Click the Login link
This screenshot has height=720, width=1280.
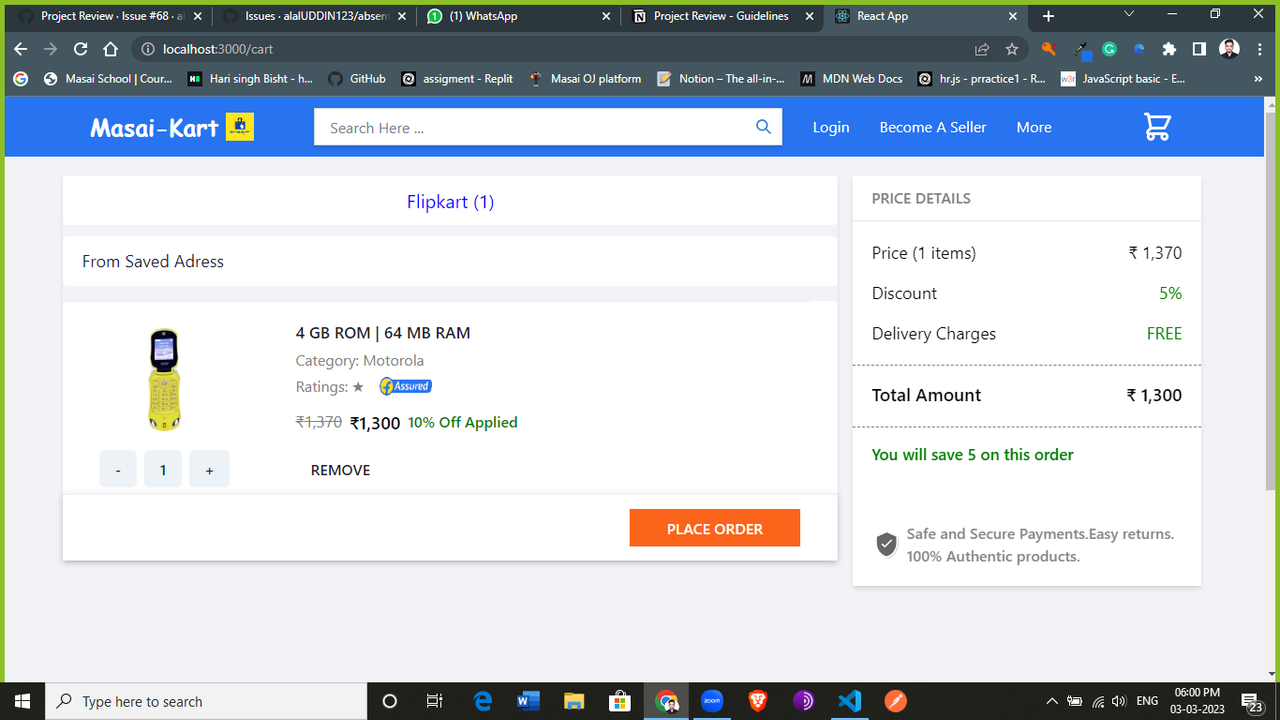[x=831, y=127]
